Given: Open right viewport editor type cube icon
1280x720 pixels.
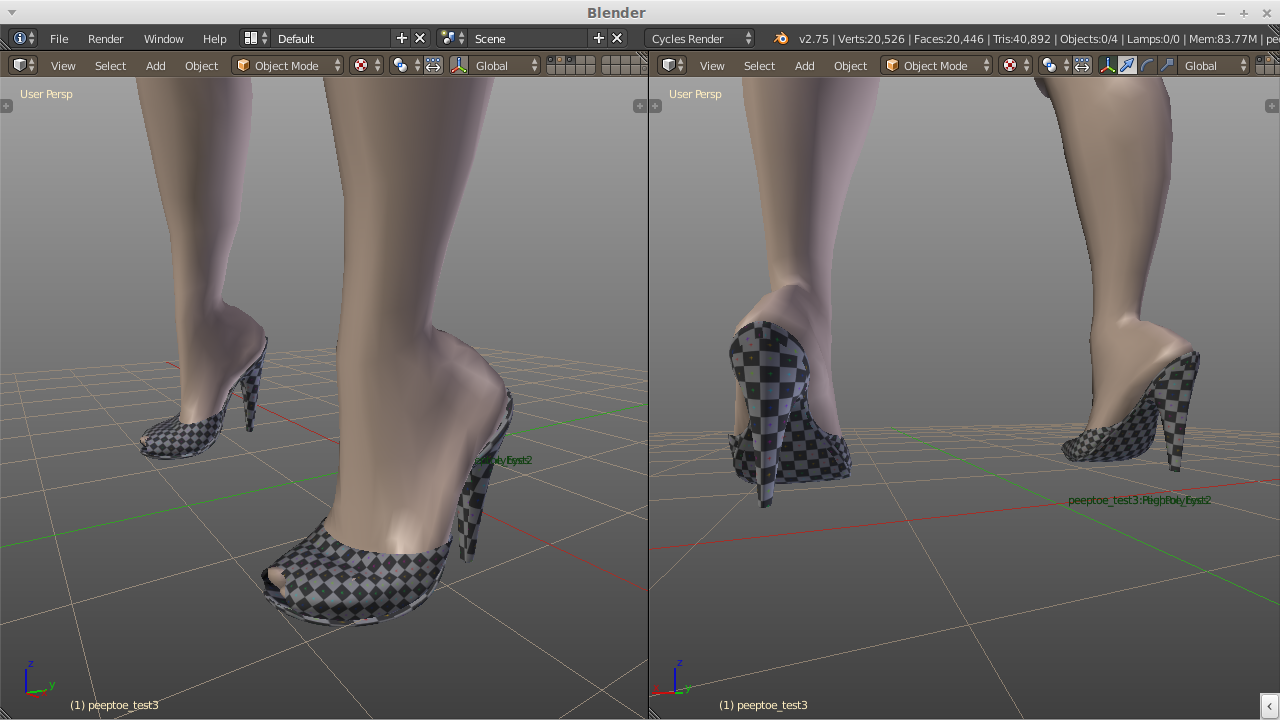Looking at the screenshot, I should [672, 65].
